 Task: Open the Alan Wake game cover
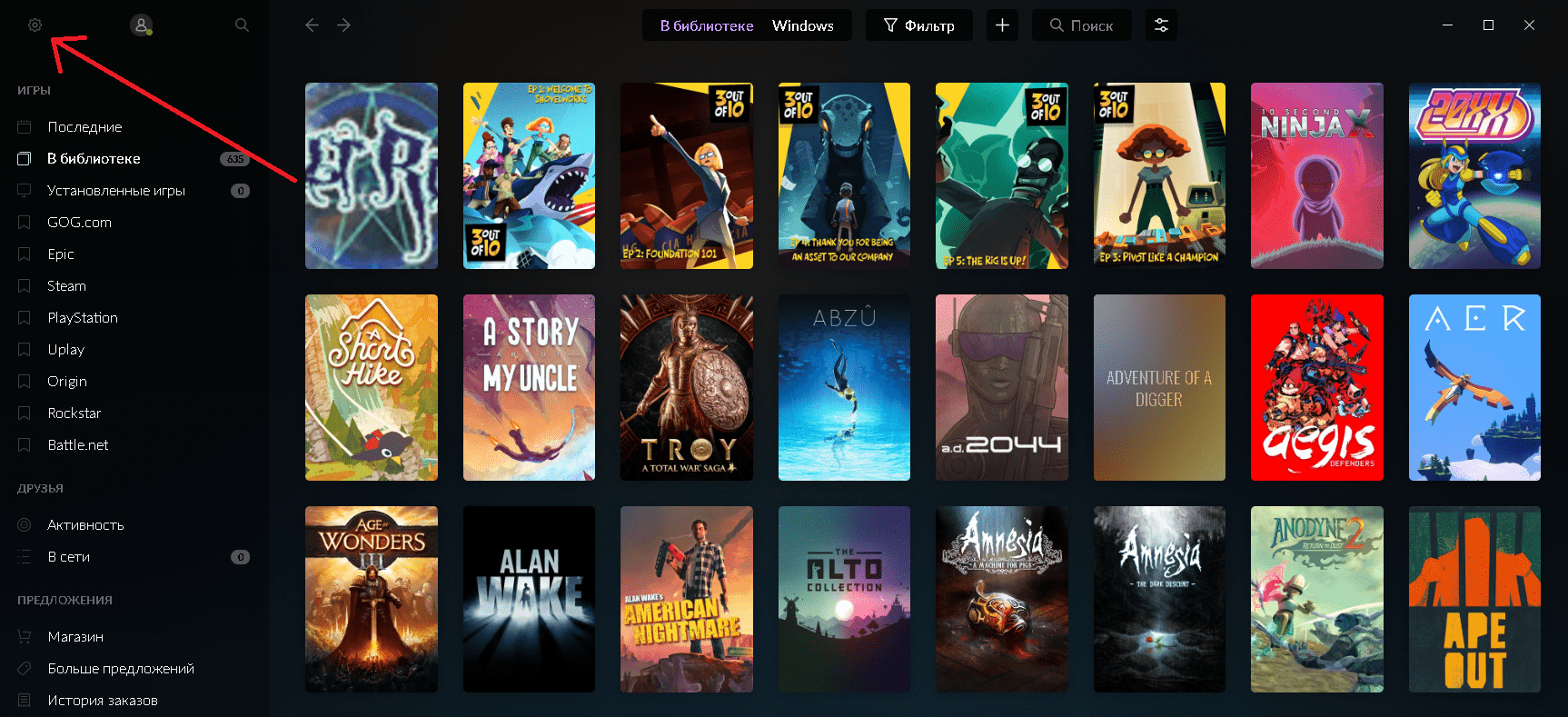[x=529, y=599]
